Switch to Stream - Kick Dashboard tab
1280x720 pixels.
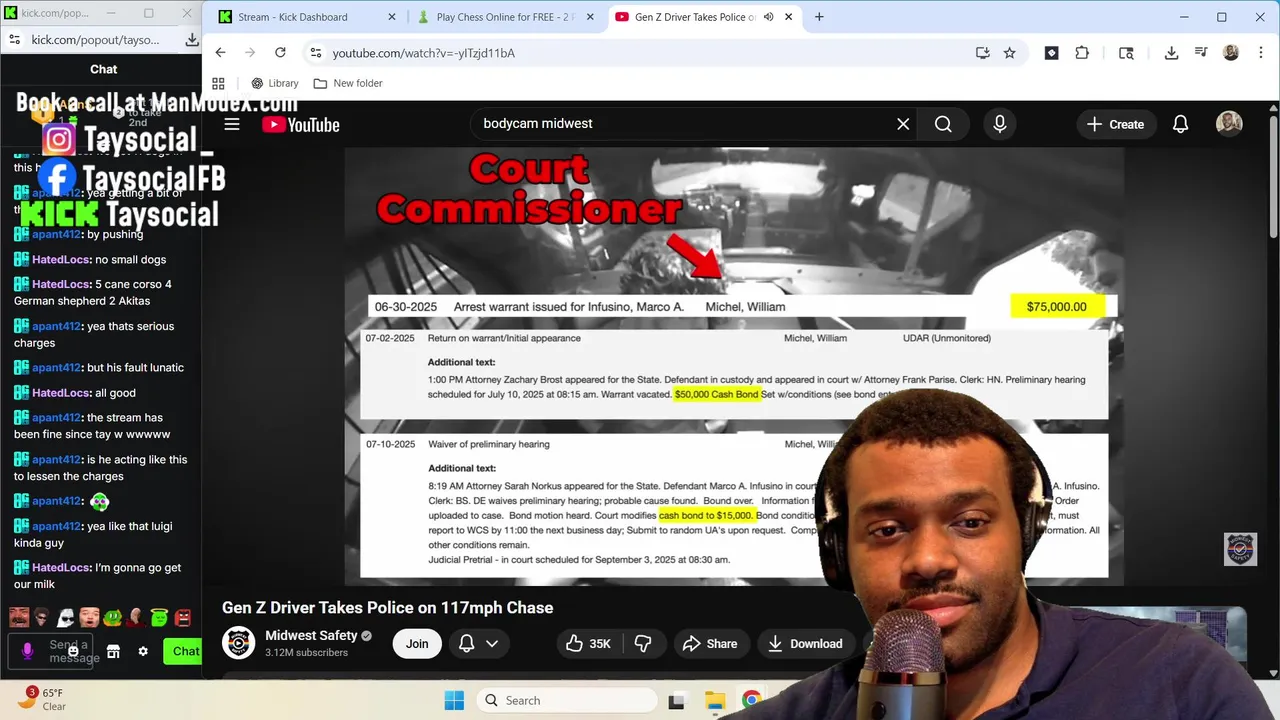click(x=293, y=17)
